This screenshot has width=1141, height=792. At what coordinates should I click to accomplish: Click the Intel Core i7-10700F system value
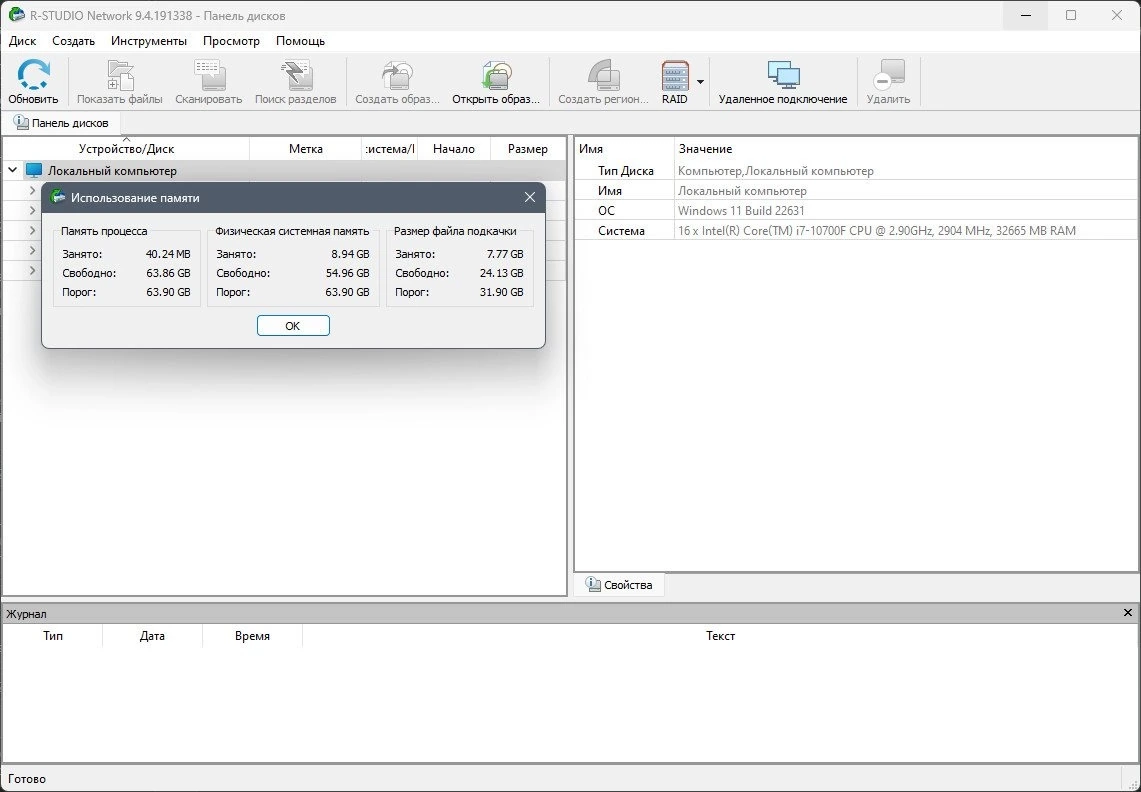[x=877, y=231]
